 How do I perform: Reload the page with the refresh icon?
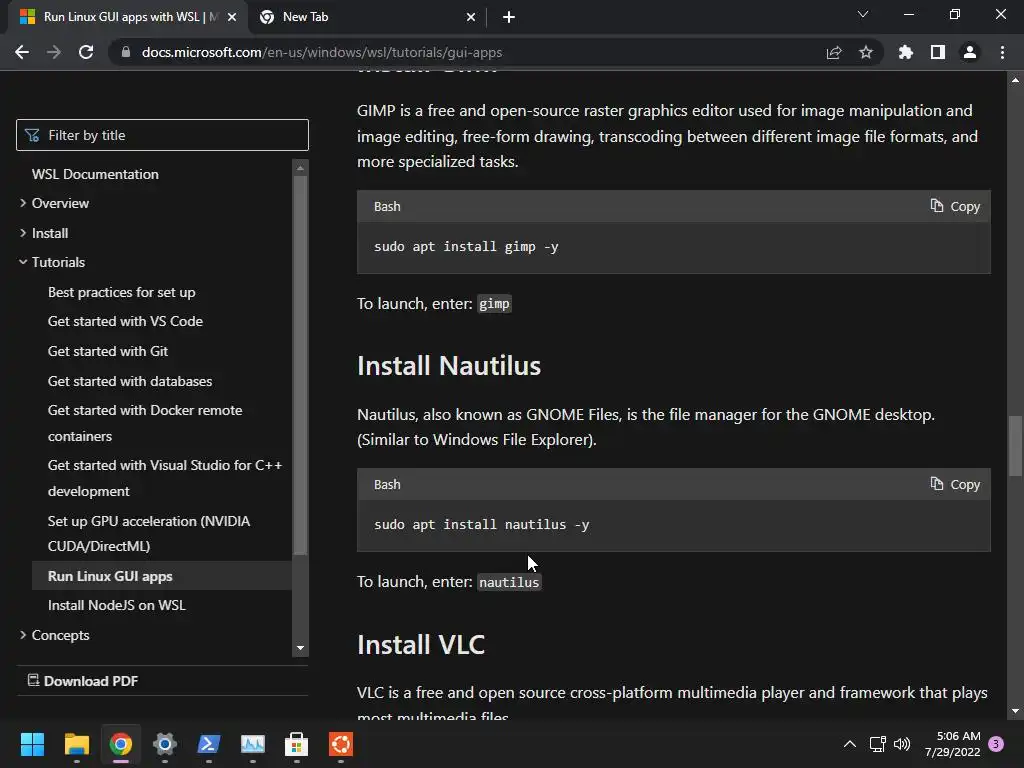pyautogui.click(x=86, y=52)
